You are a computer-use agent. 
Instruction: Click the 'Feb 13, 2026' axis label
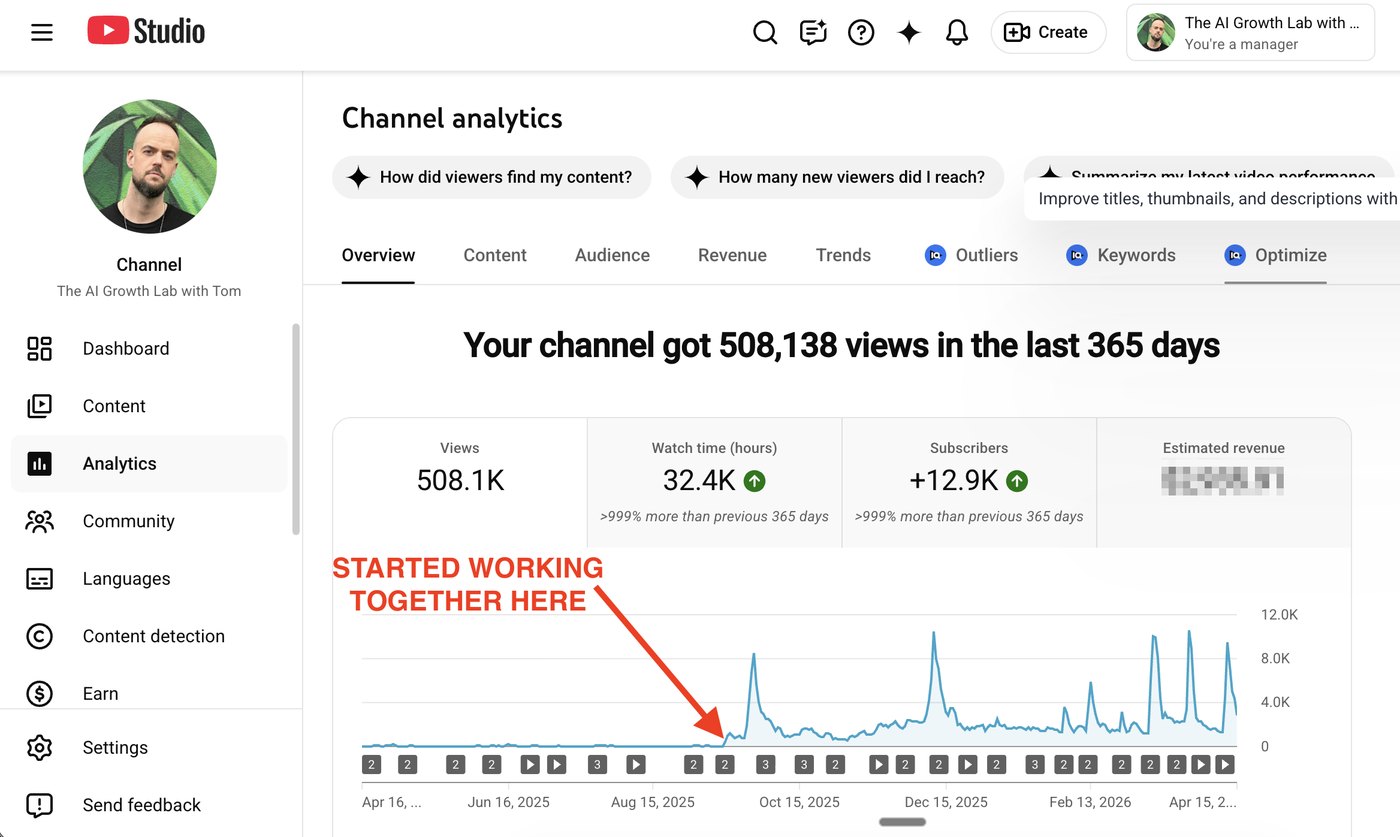pyautogui.click(x=1091, y=802)
